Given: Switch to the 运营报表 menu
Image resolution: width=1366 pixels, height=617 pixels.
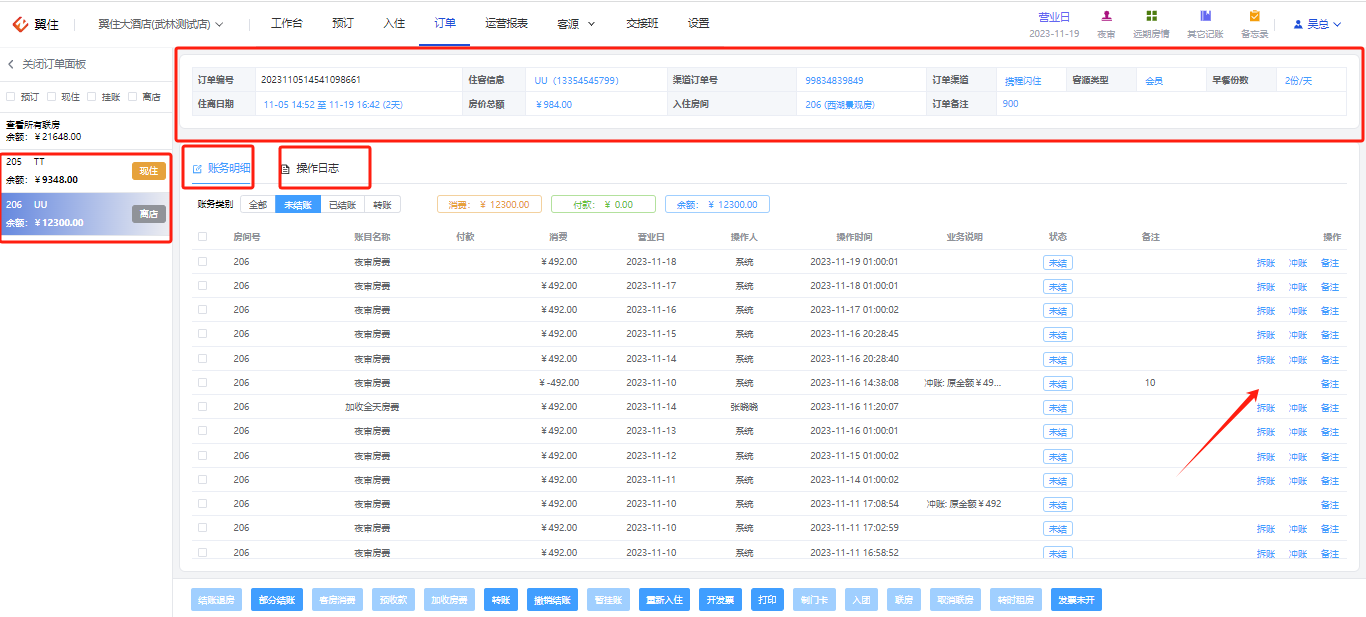Looking at the screenshot, I should point(506,23).
